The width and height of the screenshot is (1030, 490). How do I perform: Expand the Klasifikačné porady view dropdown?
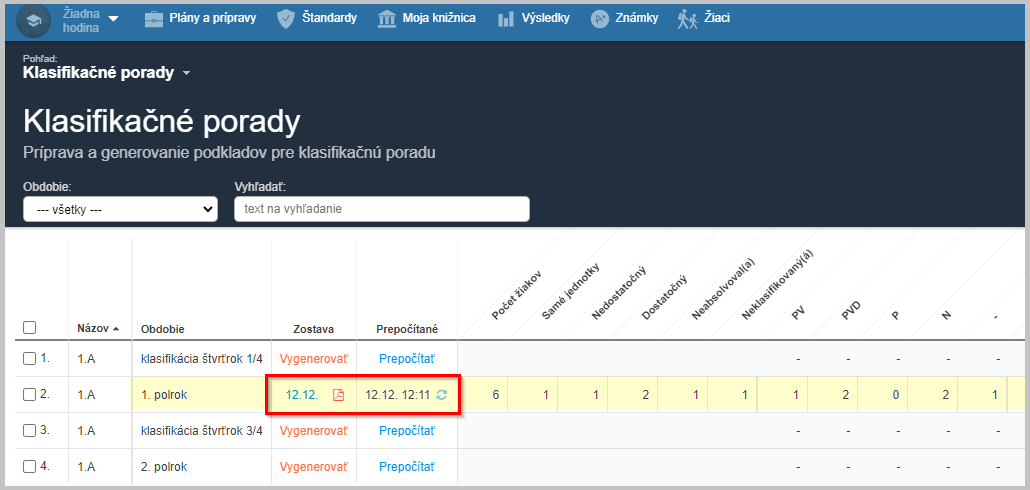click(186, 73)
